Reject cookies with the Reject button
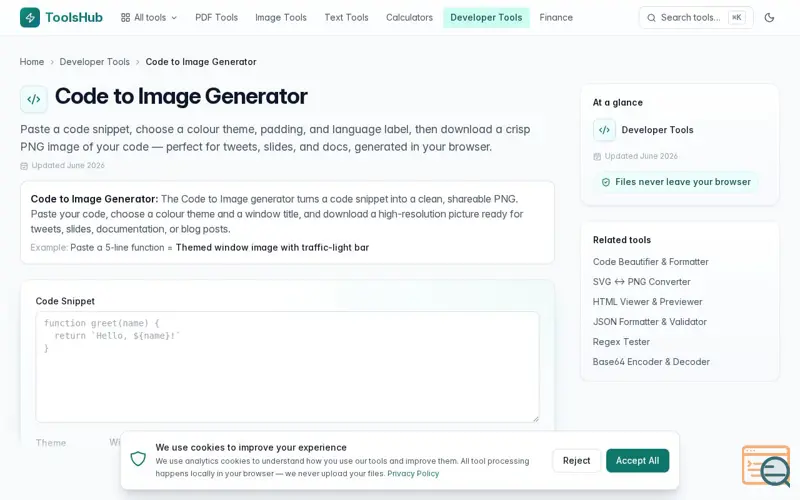The image size is (800, 500). pos(577,460)
